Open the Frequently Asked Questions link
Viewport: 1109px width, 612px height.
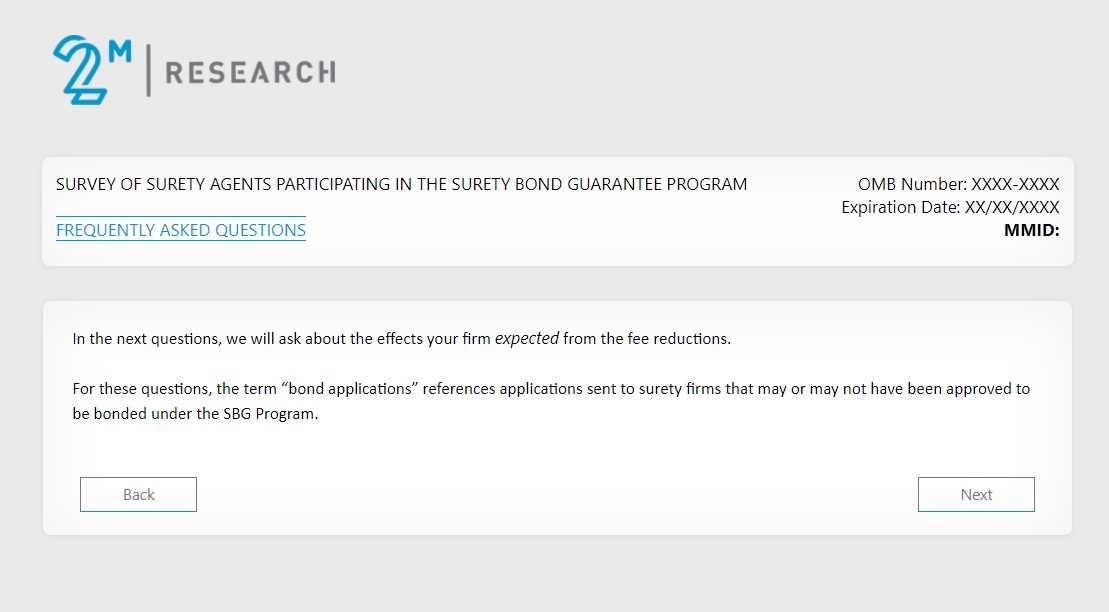181,230
